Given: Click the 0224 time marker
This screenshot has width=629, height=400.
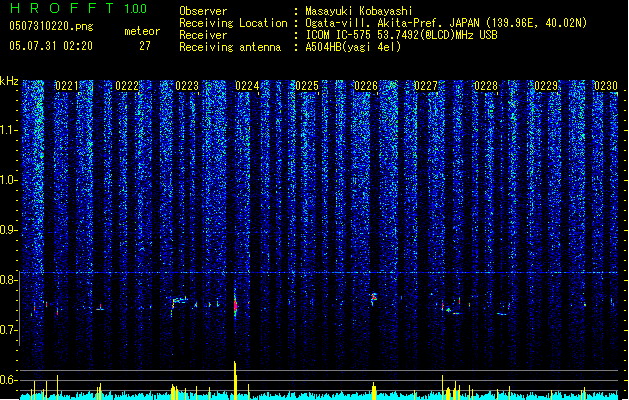Looking at the screenshot, I should tap(247, 86).
